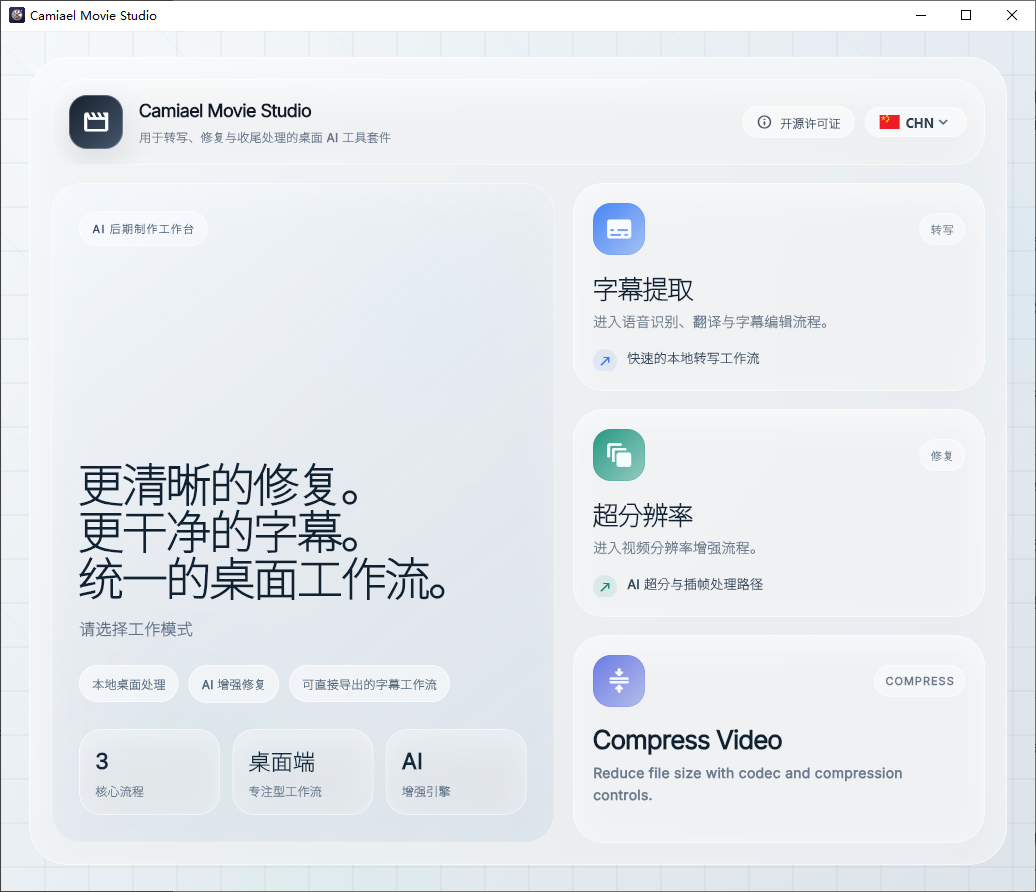Open the 开源许可证 license button
The image size is (1036, 892).
pyautogui.click(x=798, y=122)
